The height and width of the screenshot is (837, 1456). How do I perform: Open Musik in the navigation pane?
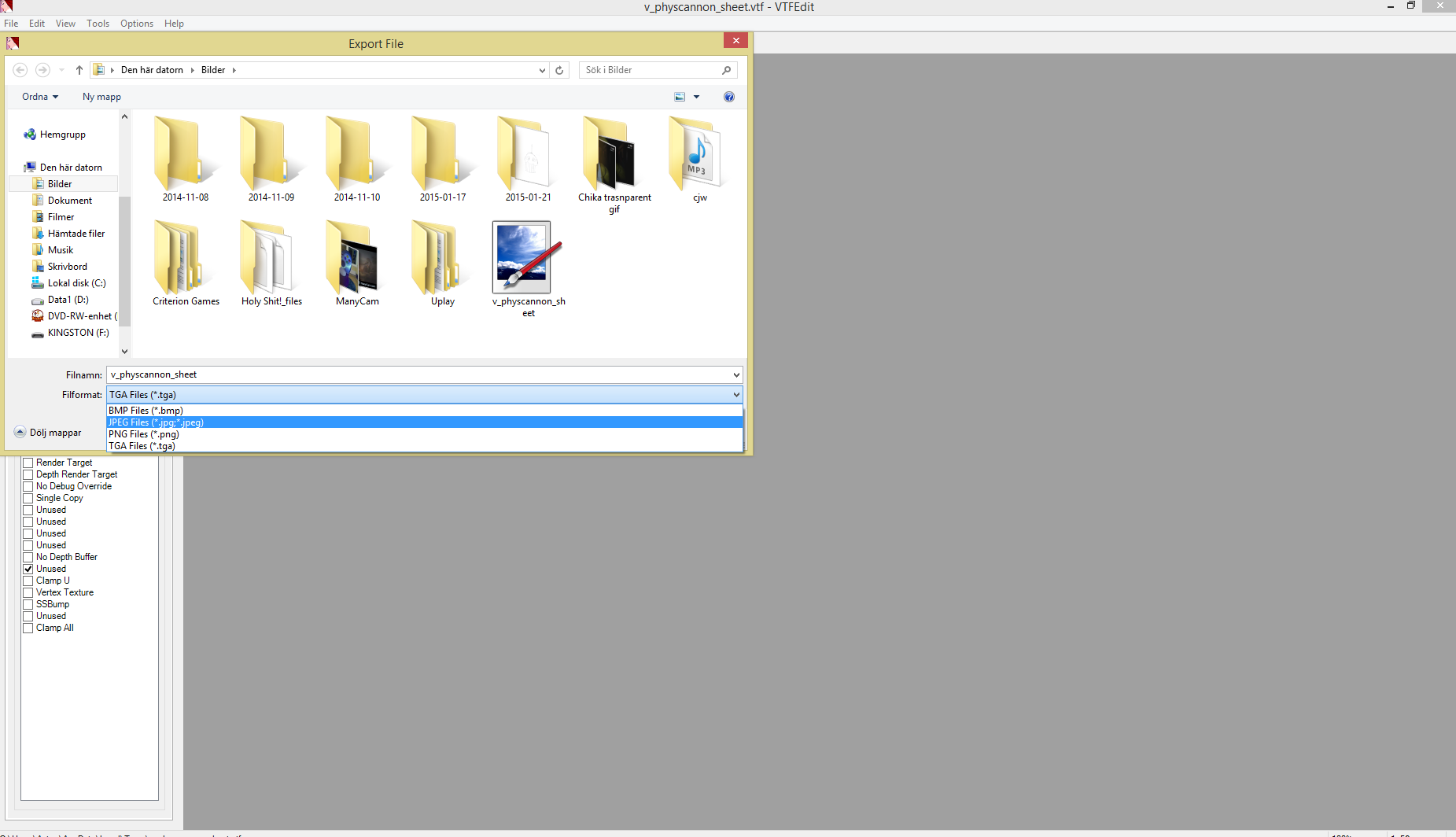click(x=53, y=250)
